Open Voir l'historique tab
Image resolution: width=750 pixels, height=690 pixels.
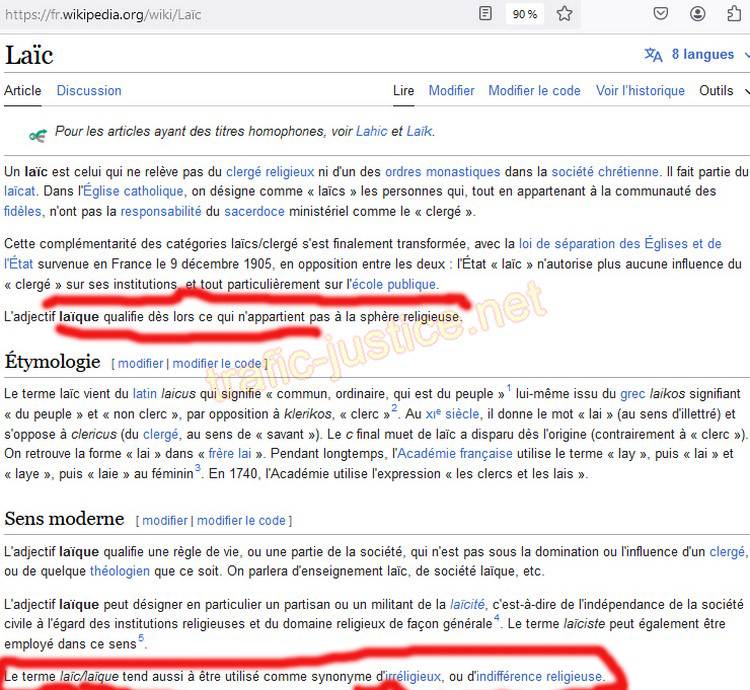click(x=640, y=90)
